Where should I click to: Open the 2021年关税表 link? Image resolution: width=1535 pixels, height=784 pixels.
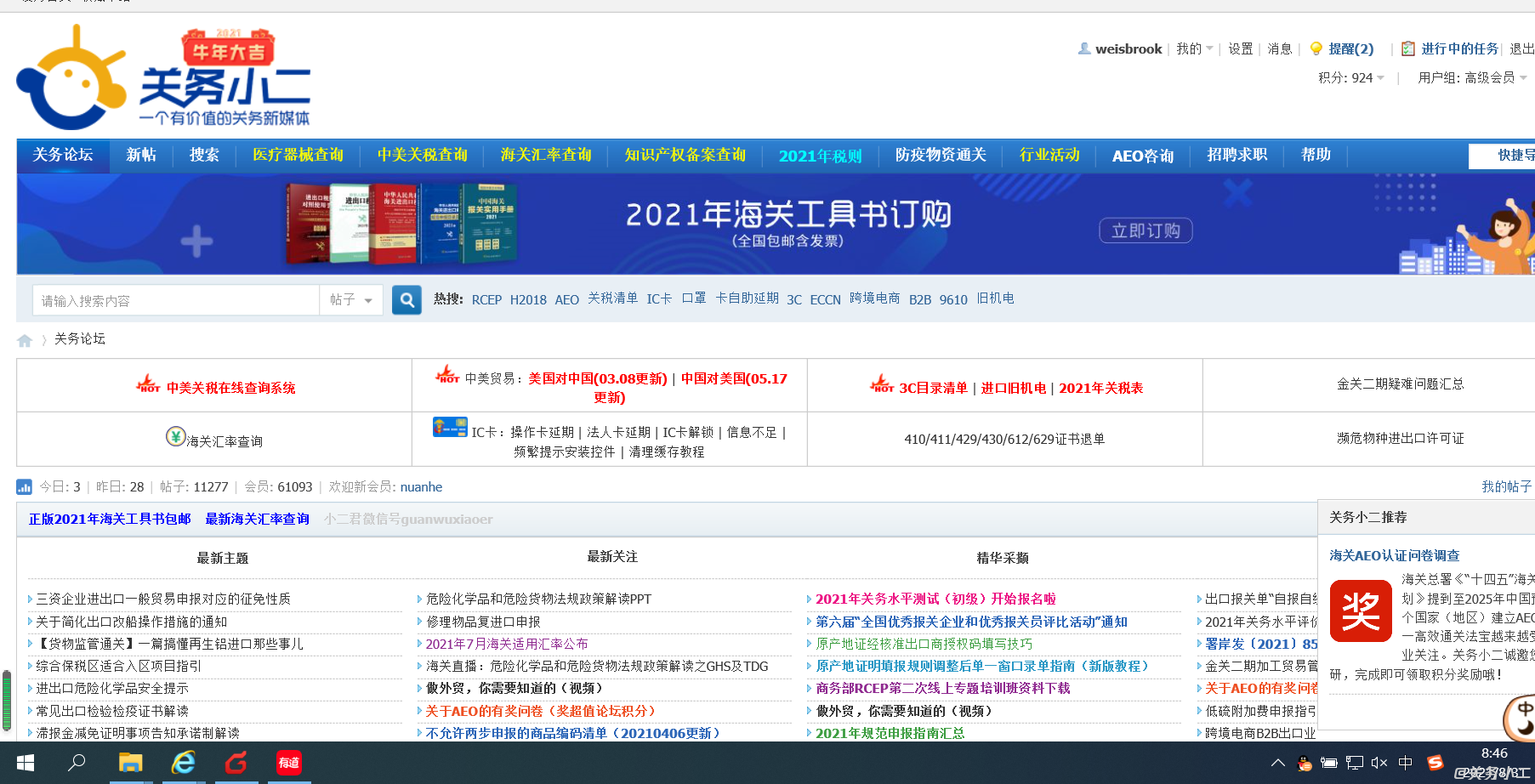click(1100, 388)
